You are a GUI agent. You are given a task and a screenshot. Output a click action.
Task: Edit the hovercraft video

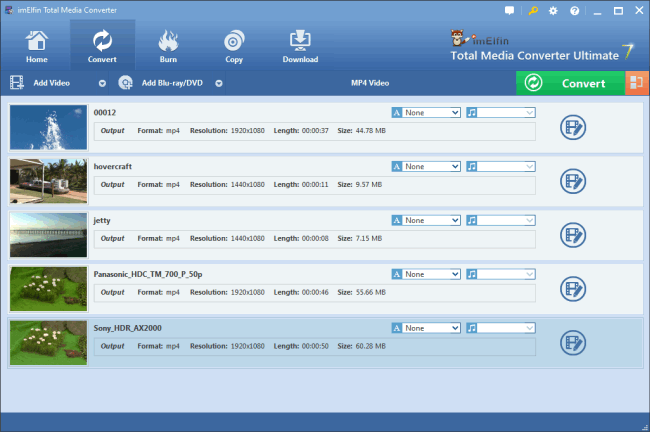(x=573, y=181)
